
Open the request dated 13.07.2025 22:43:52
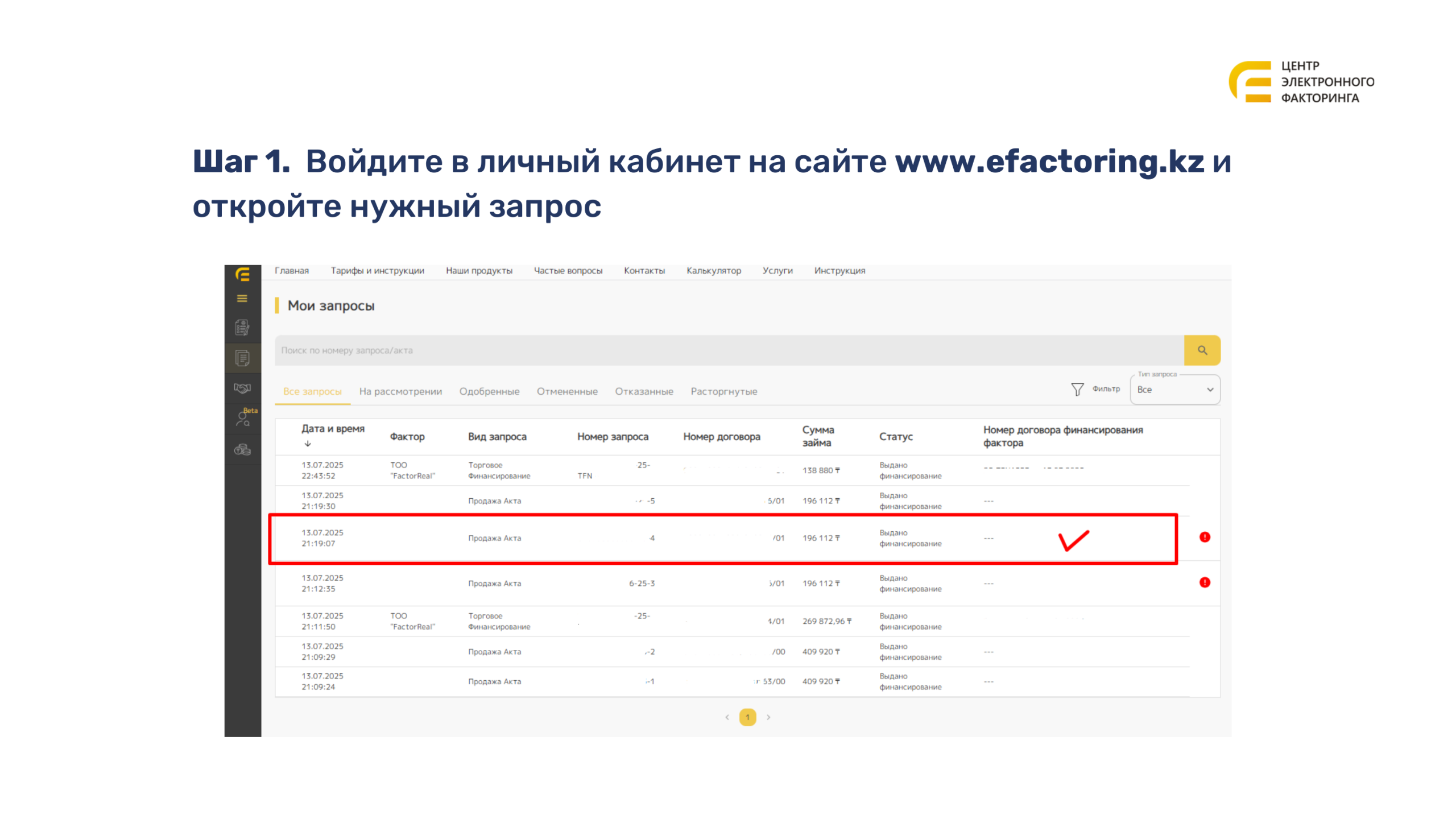(733, 470)
